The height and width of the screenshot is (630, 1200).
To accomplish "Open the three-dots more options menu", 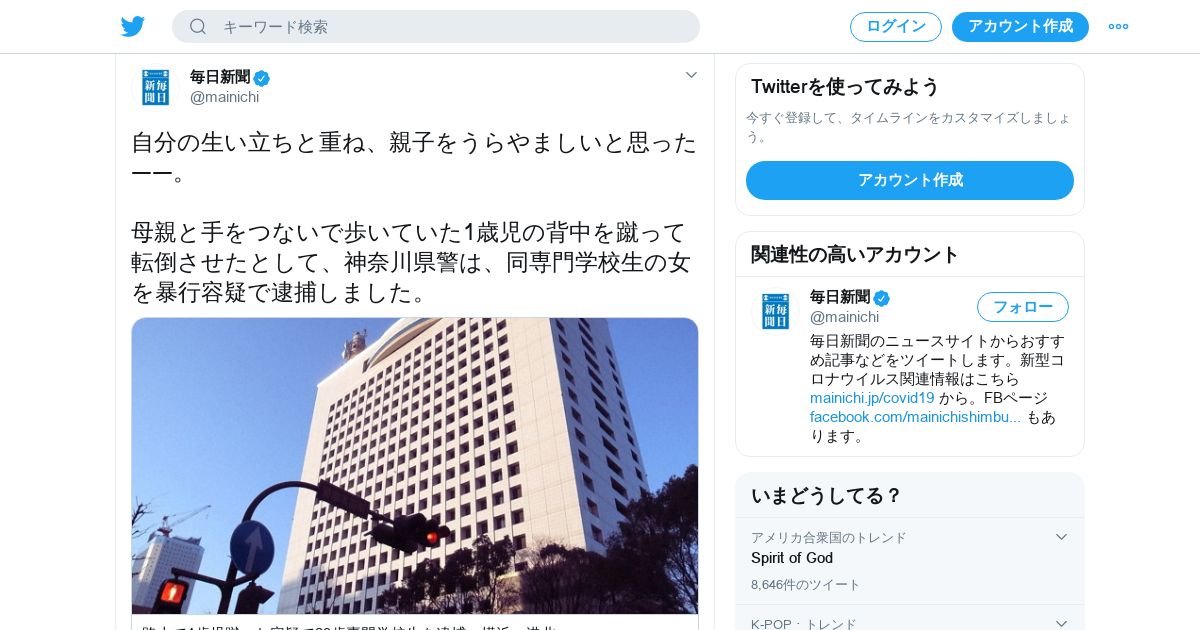I will click(x=1118, y=26).
